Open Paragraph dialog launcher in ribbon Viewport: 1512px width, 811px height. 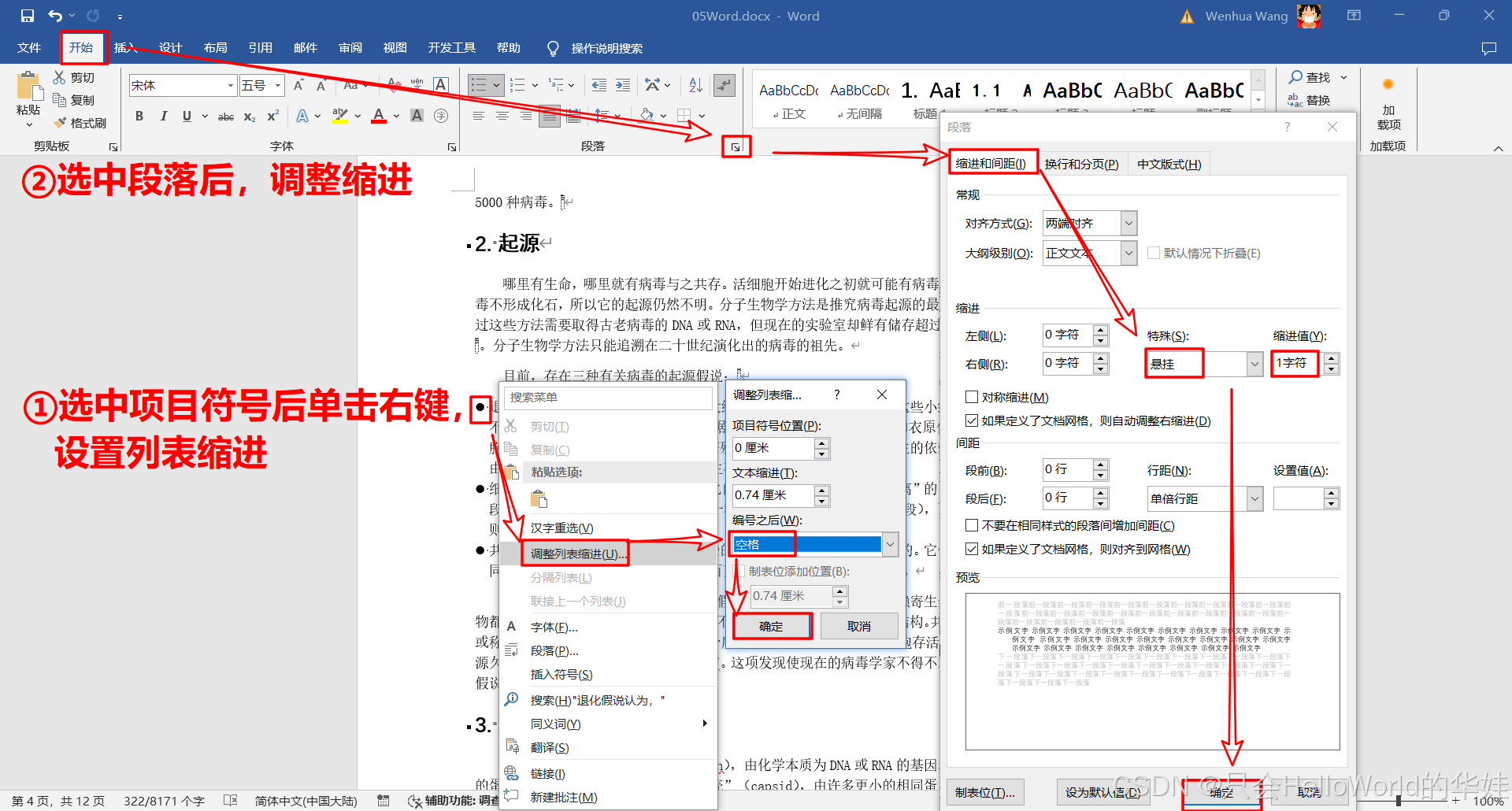coord(736,147)
